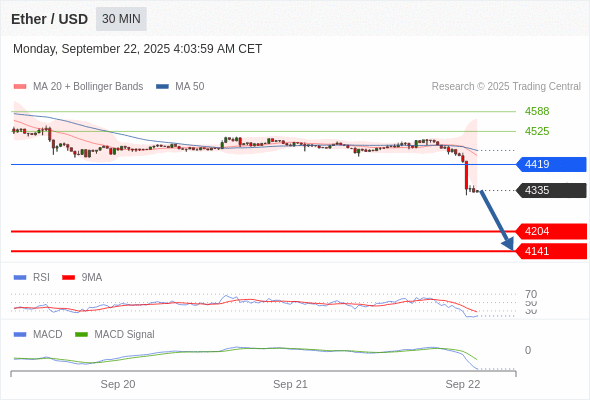This screenshot has height=400, width=590.
Task: Click the Trading Central research credit text
Action: [506, 87]
